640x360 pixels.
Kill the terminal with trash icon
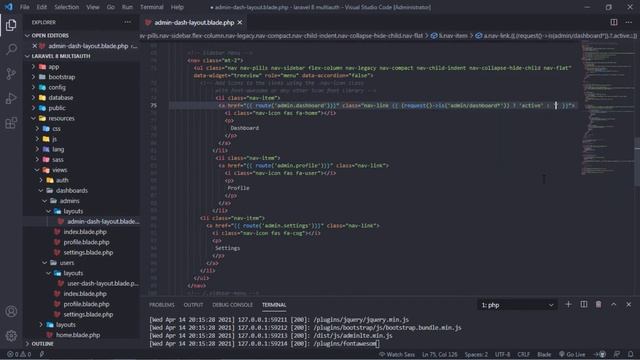point(598,304)
